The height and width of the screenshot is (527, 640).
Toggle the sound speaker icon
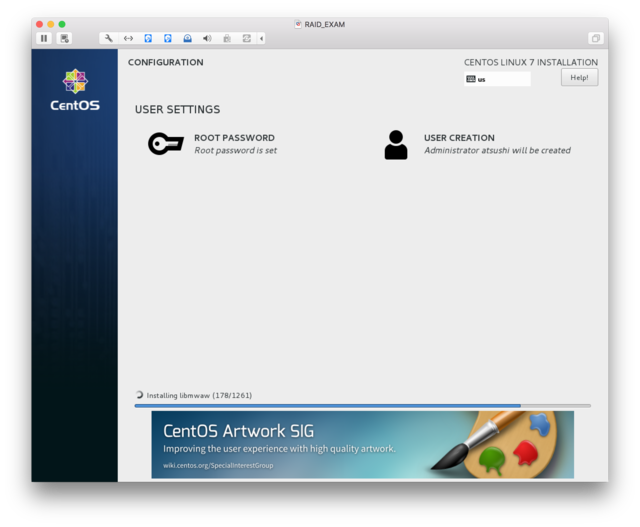pyautogui.click(x=207, y=38)
